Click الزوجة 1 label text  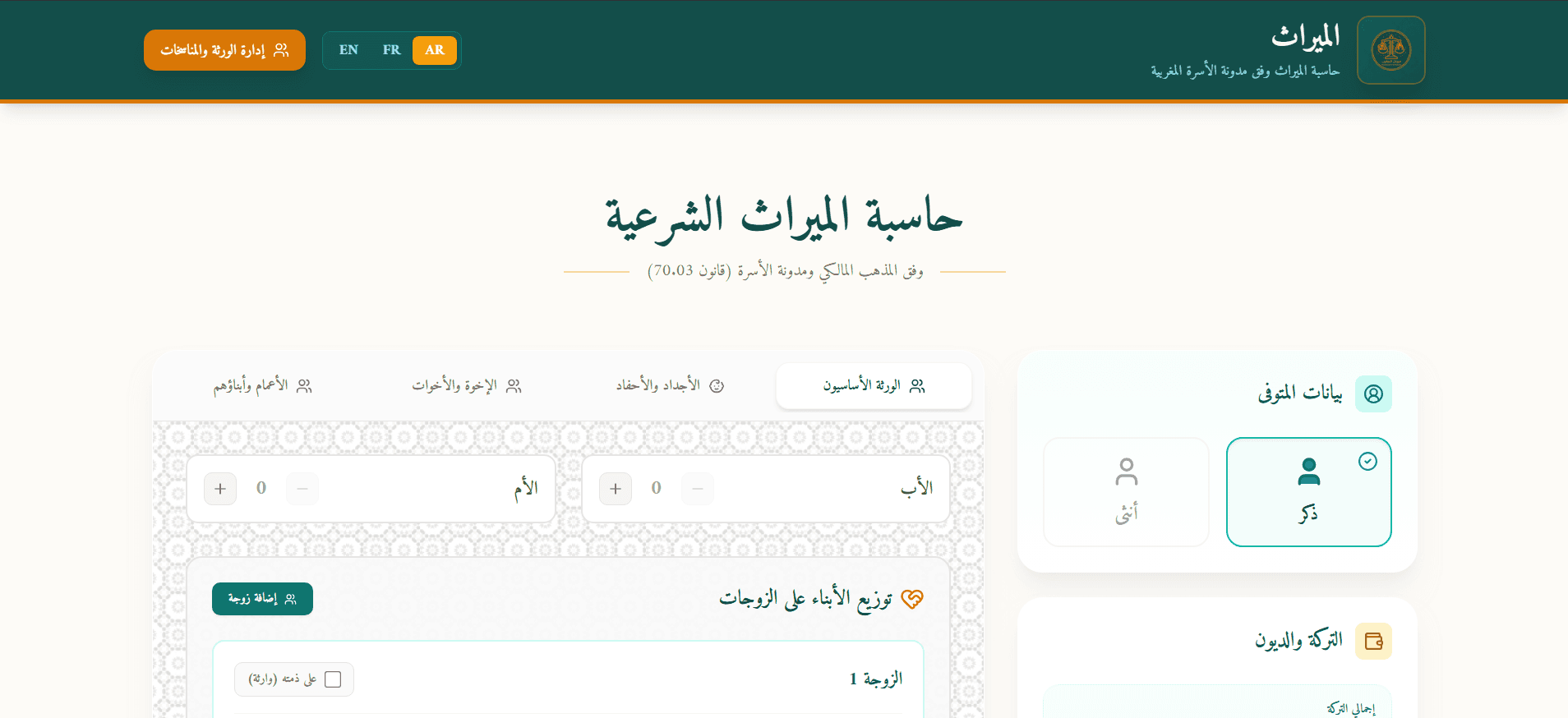pyautogui.click(x=876, y=679)
